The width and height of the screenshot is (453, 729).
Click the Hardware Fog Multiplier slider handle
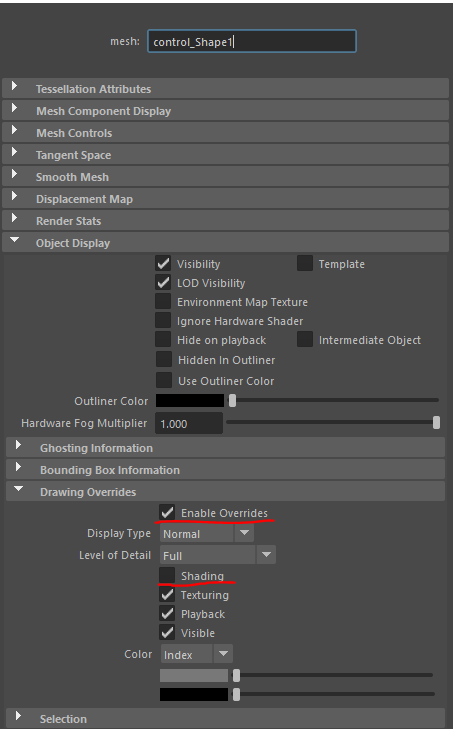436,422
